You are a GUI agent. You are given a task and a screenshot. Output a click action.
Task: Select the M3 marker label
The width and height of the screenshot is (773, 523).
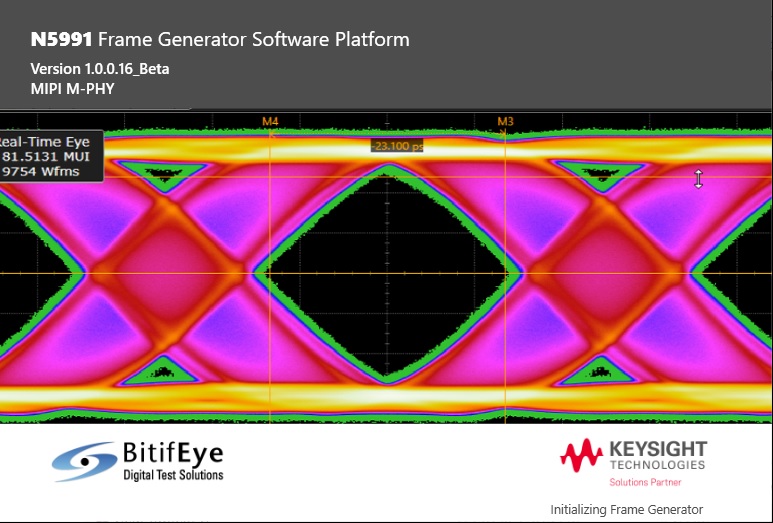tap(506, 122)
